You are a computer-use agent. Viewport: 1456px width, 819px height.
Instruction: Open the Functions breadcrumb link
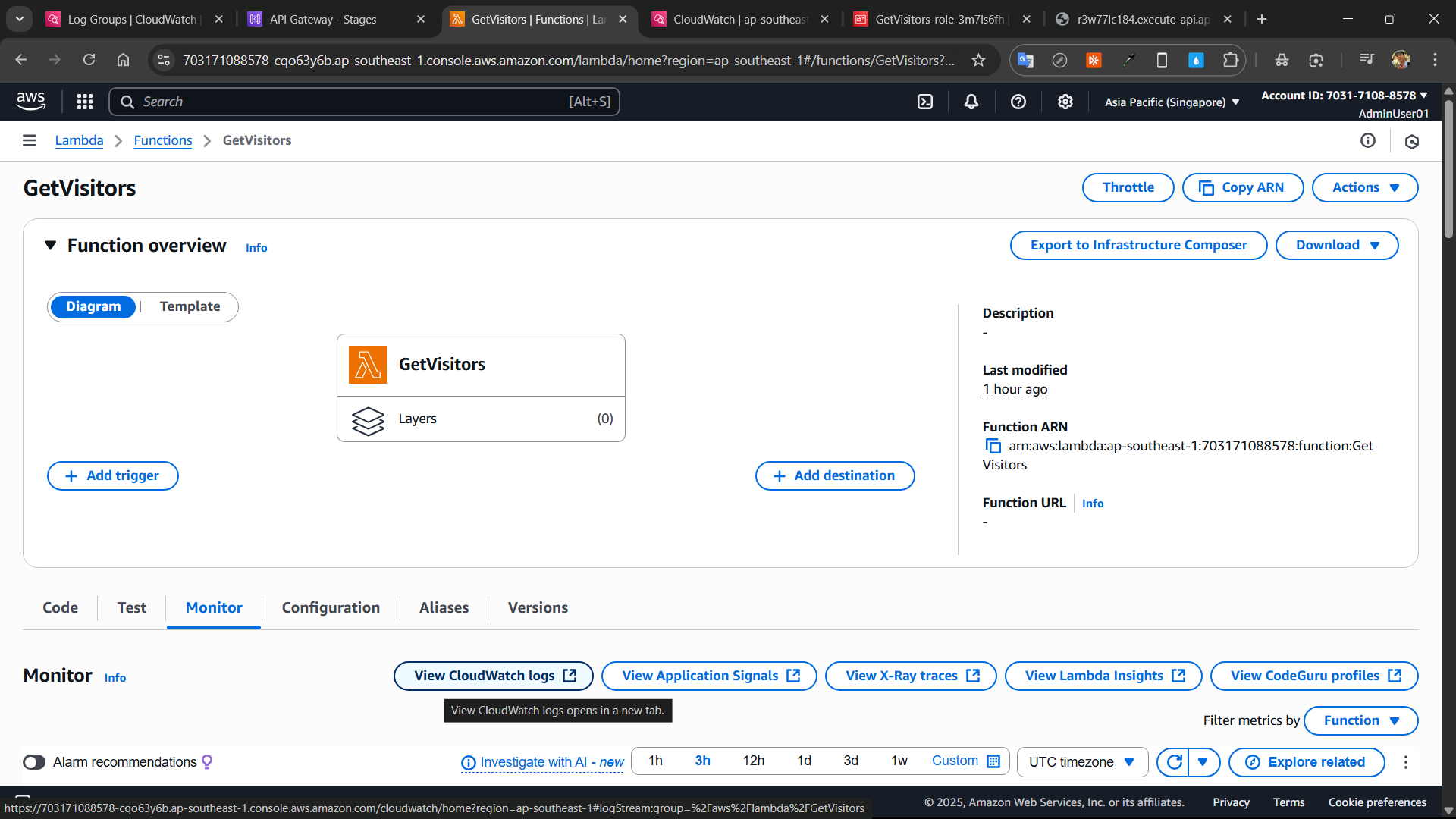163,140
